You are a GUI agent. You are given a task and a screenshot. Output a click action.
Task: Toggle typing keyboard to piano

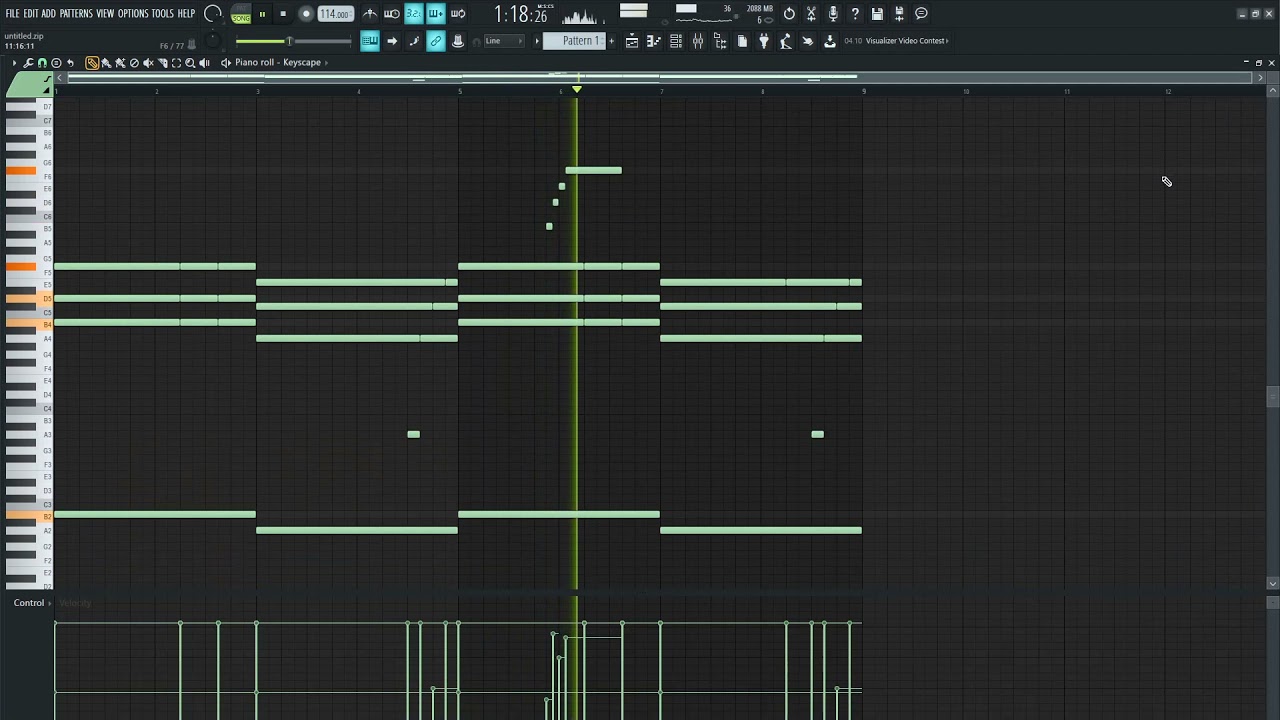pyautogui.click(x=369, y=41)
